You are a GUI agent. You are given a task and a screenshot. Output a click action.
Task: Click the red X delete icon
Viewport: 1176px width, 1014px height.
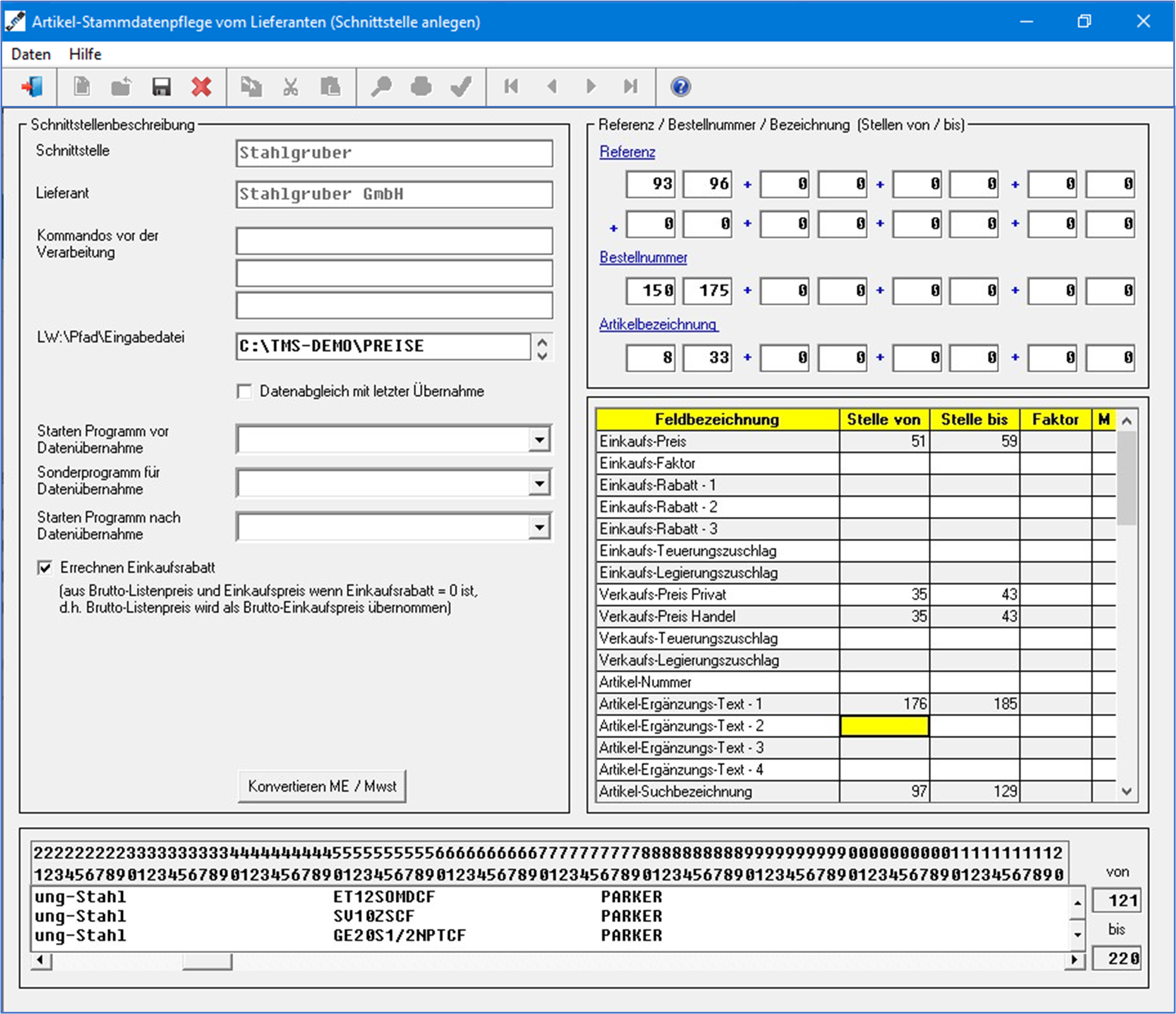pyautogui.click(x=202, y=87)
